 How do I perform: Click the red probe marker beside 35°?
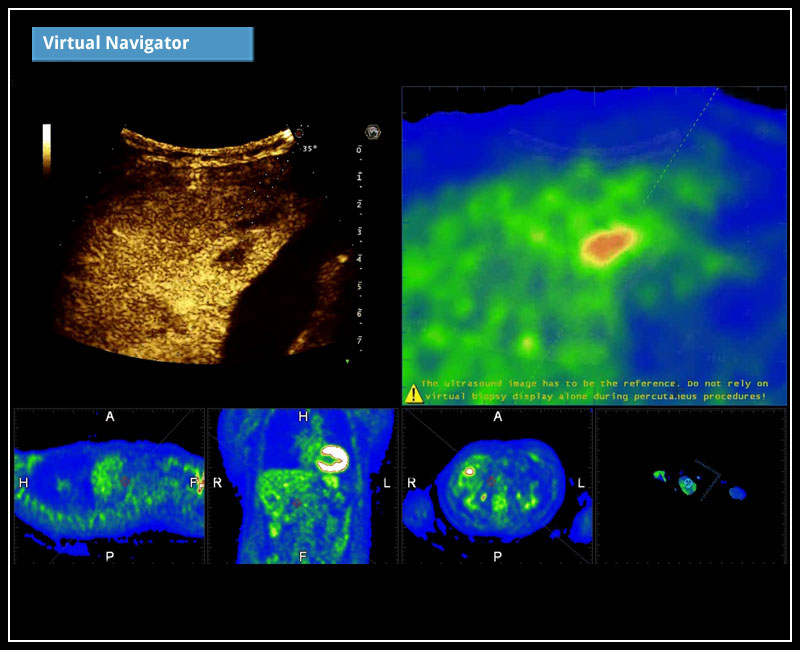pos(296,132)
